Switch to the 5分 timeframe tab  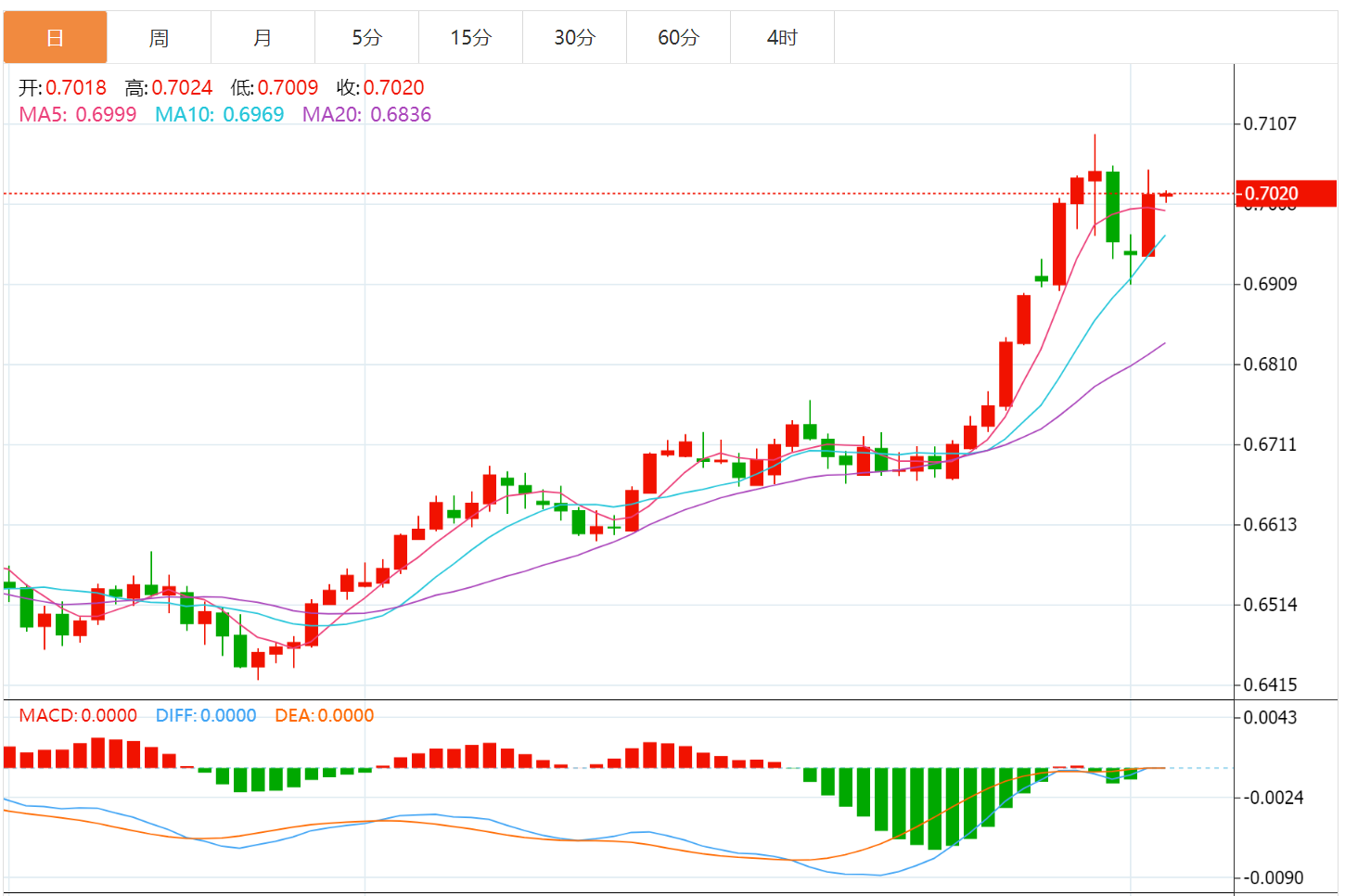pos(367,38)
